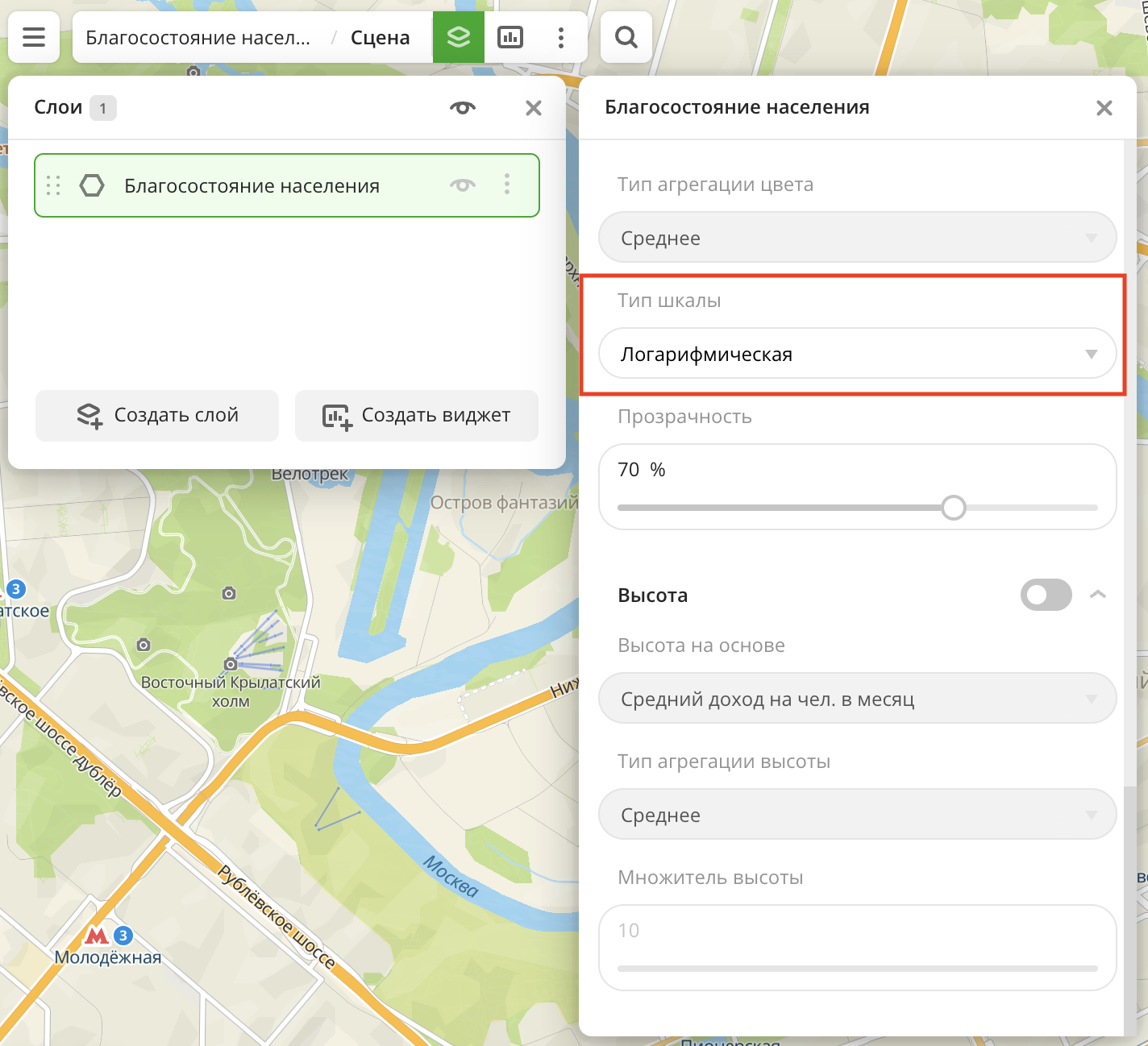Image resolution: width=1148 pixels, height=1046 pixels.
Task: Click the hexagon layer type icon
Action: 92,185
